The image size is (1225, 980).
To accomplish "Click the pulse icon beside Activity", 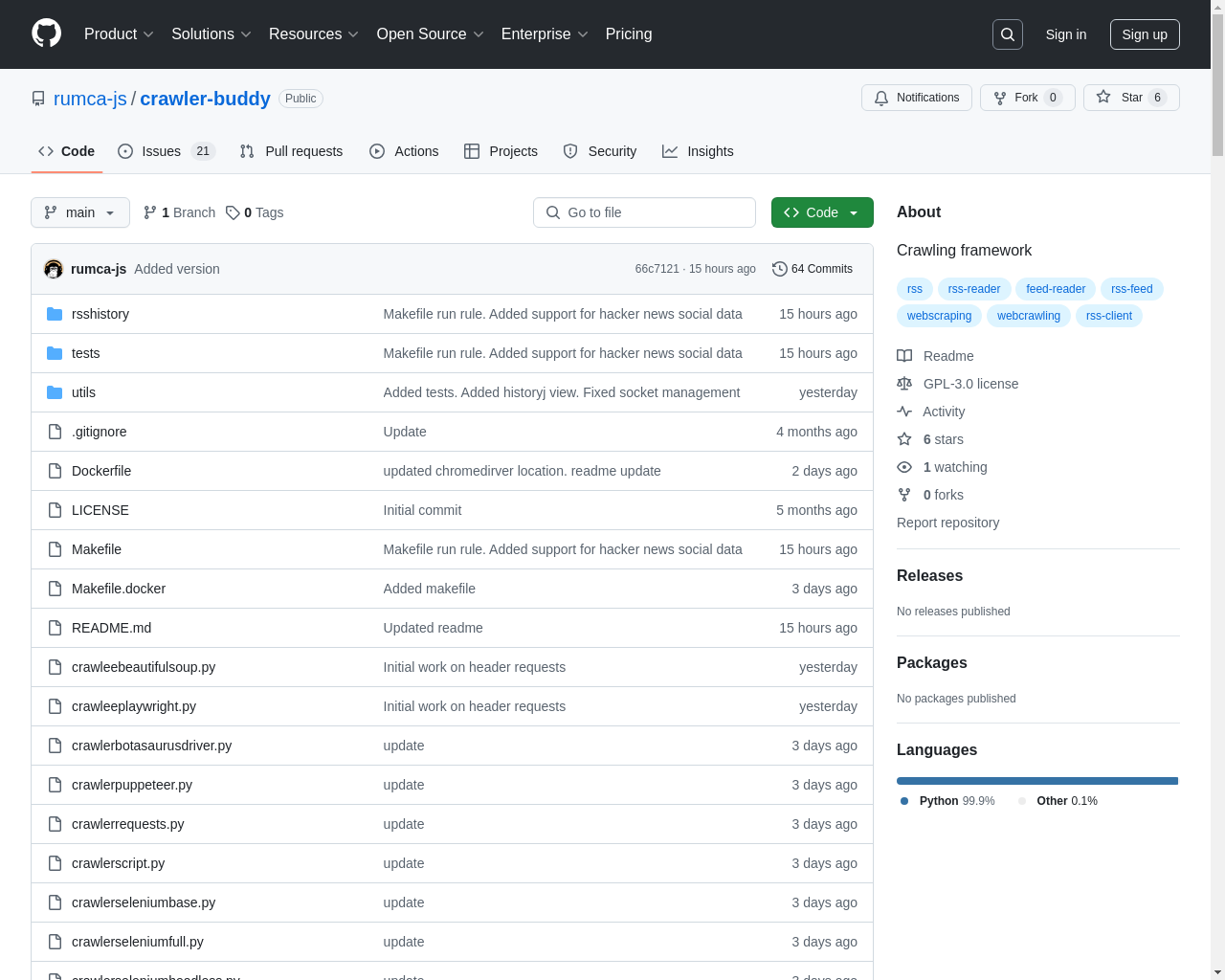I will pos(904,412).
